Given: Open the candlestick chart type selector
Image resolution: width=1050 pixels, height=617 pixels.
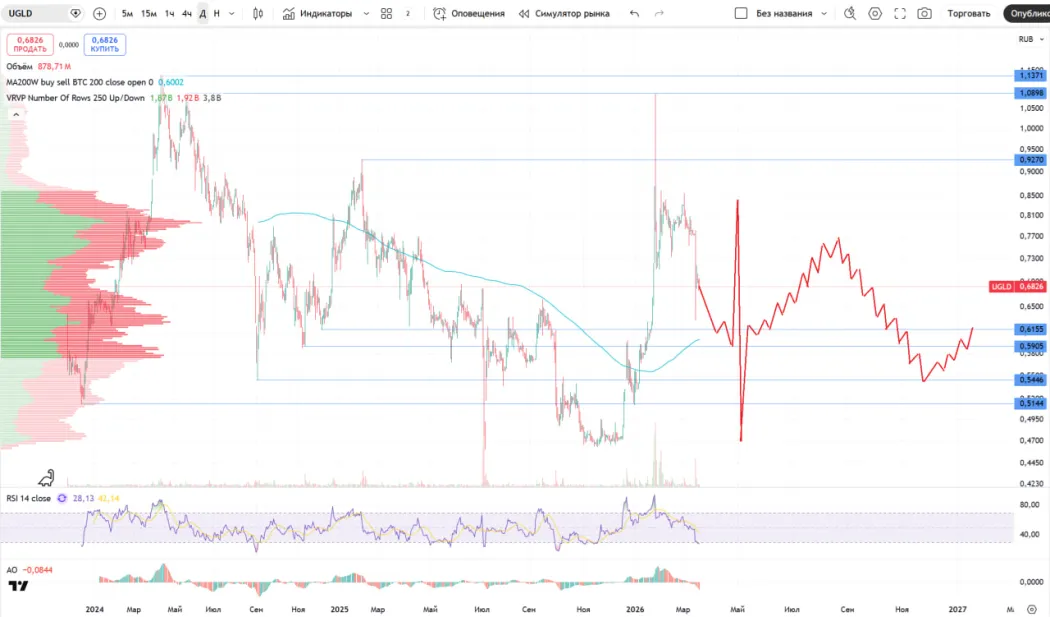Looking at the screenshot, I should tap(258, 14).
